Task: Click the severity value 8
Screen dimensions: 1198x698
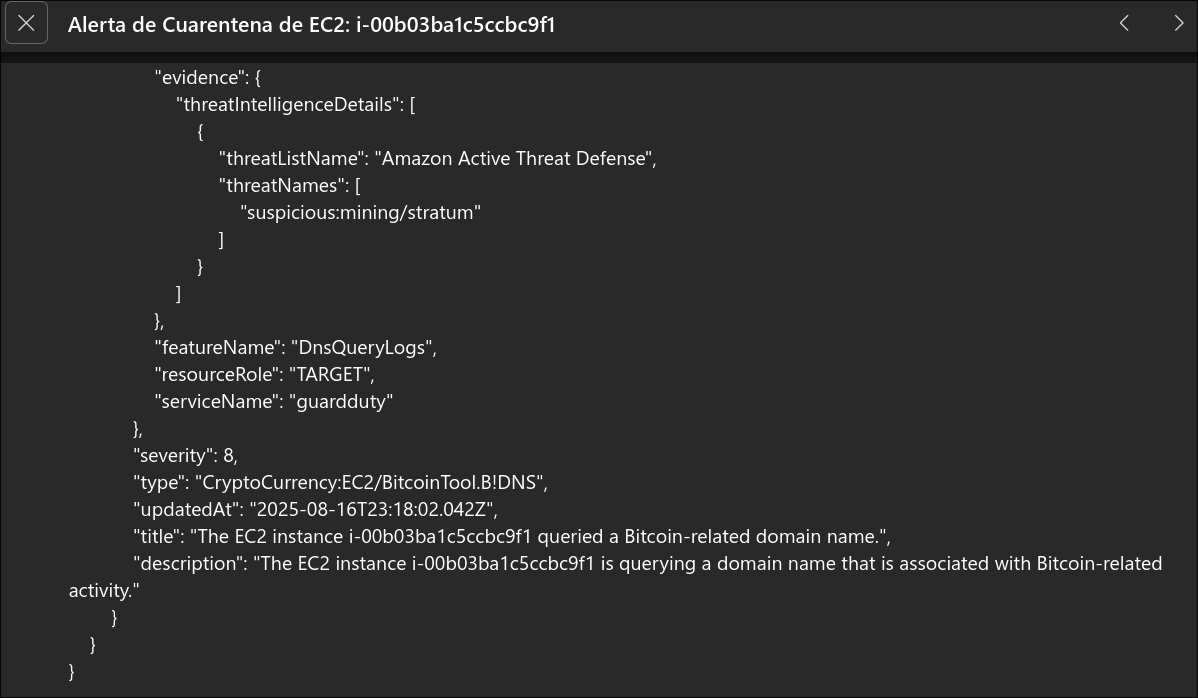Action: [229, 455]
